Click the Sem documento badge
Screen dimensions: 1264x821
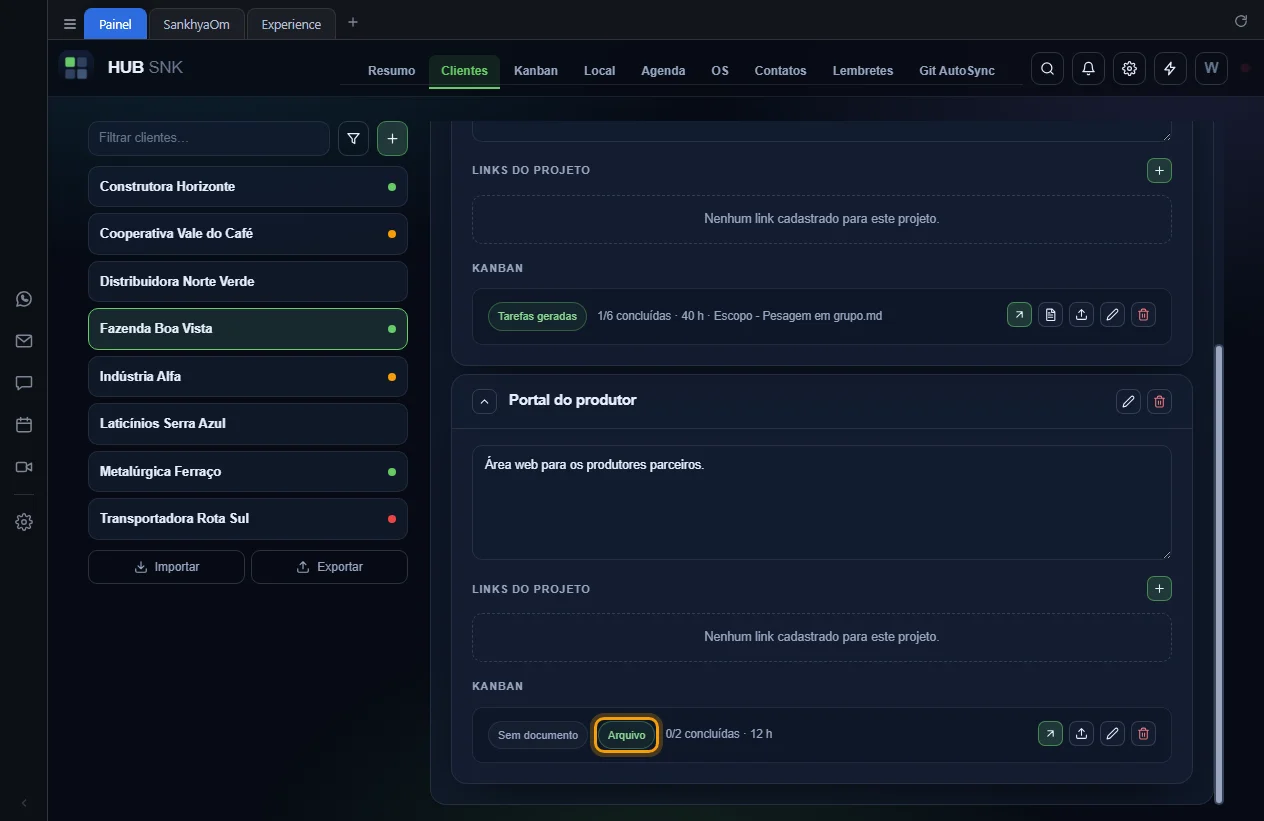click(x=538, y=735)
